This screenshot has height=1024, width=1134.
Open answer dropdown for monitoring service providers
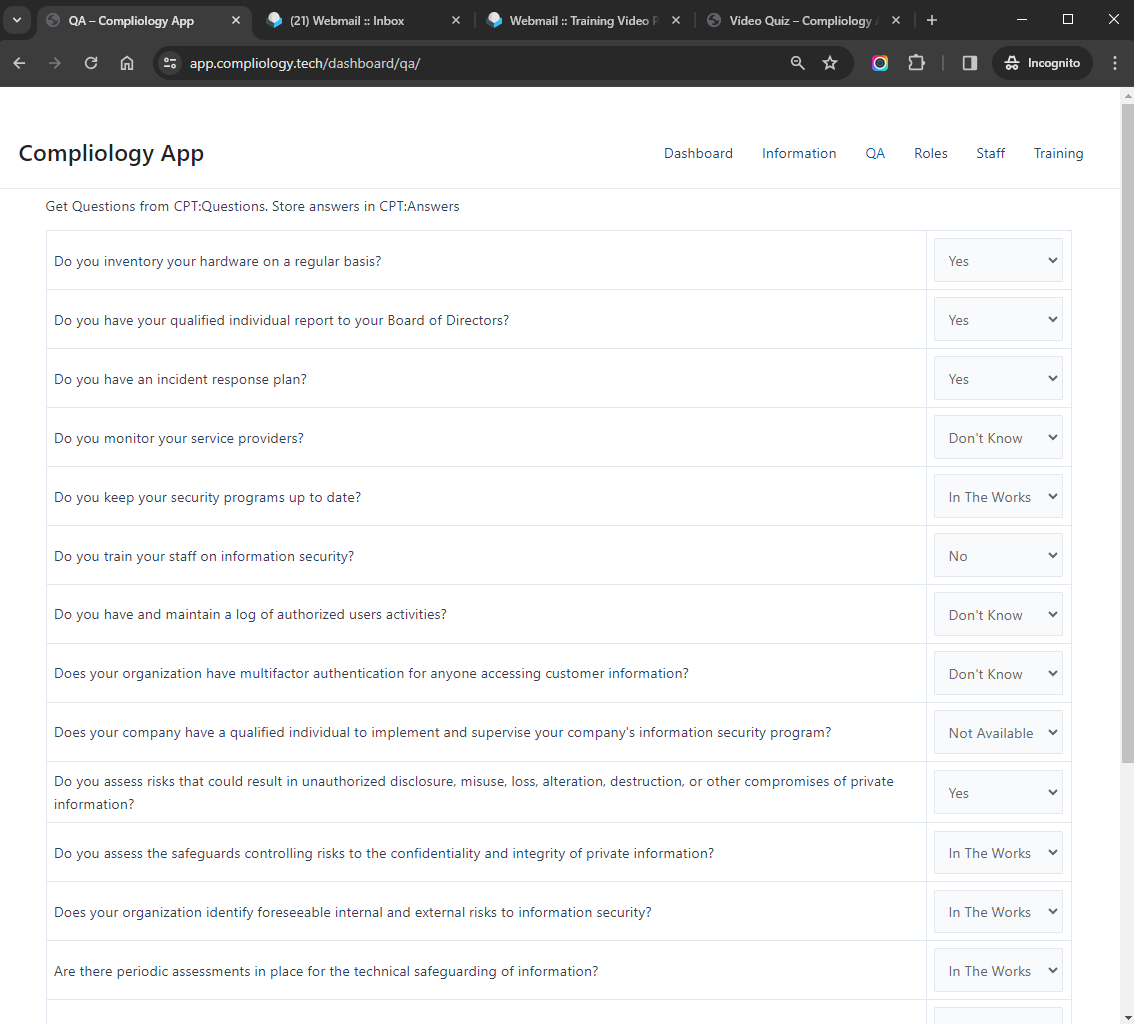click(x=998, y=438)
